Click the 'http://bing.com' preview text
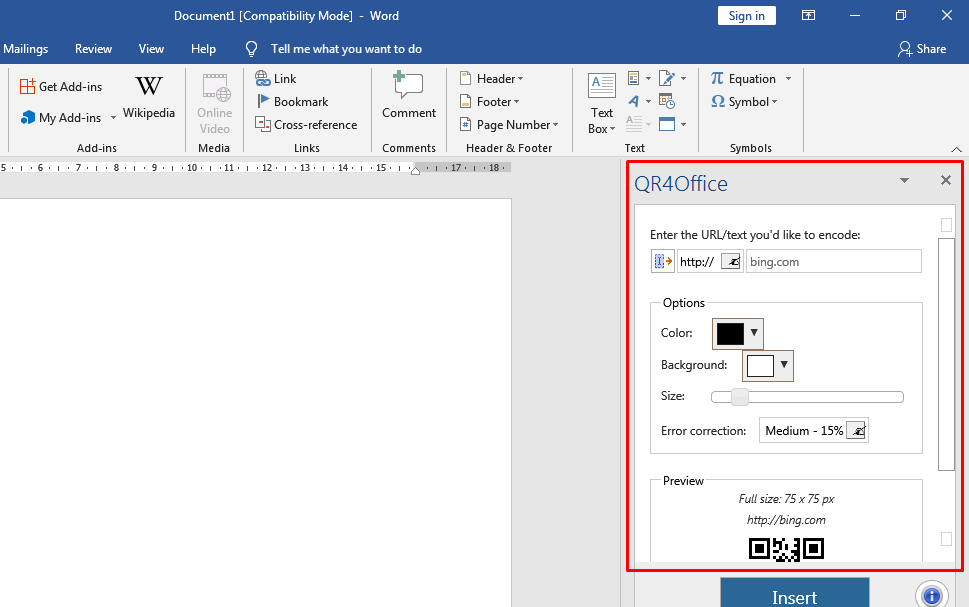Screen dimensions: 969x607 pos(786,520)
